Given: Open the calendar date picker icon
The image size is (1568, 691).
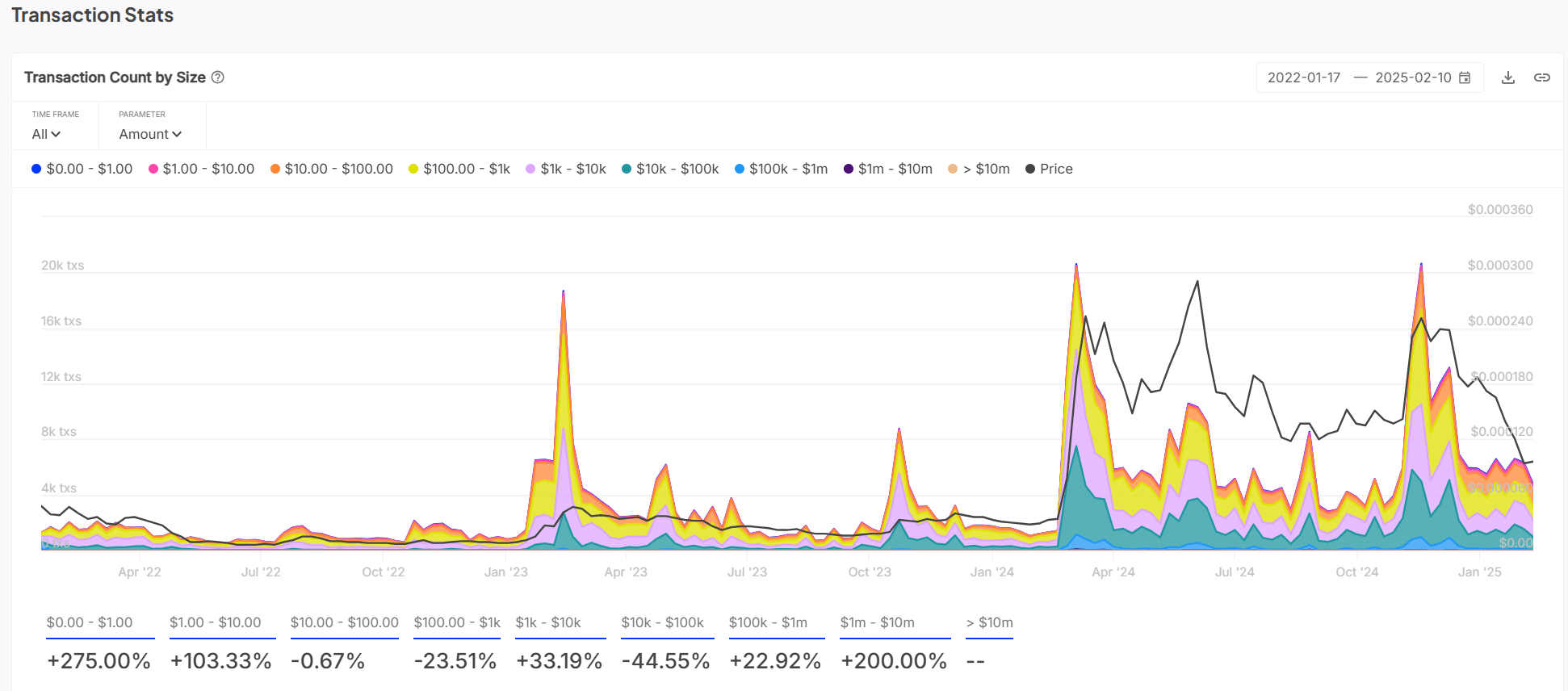Looking at the screenshot, I should [1465, 77].
